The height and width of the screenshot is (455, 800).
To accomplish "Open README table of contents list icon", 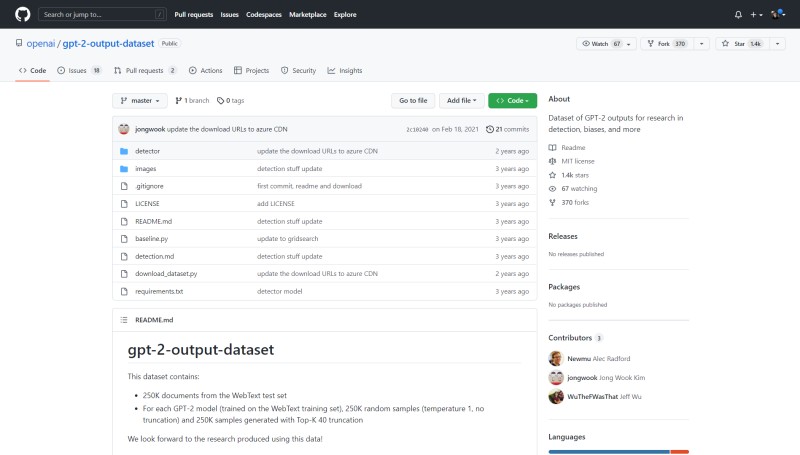I will click(124, 320).
